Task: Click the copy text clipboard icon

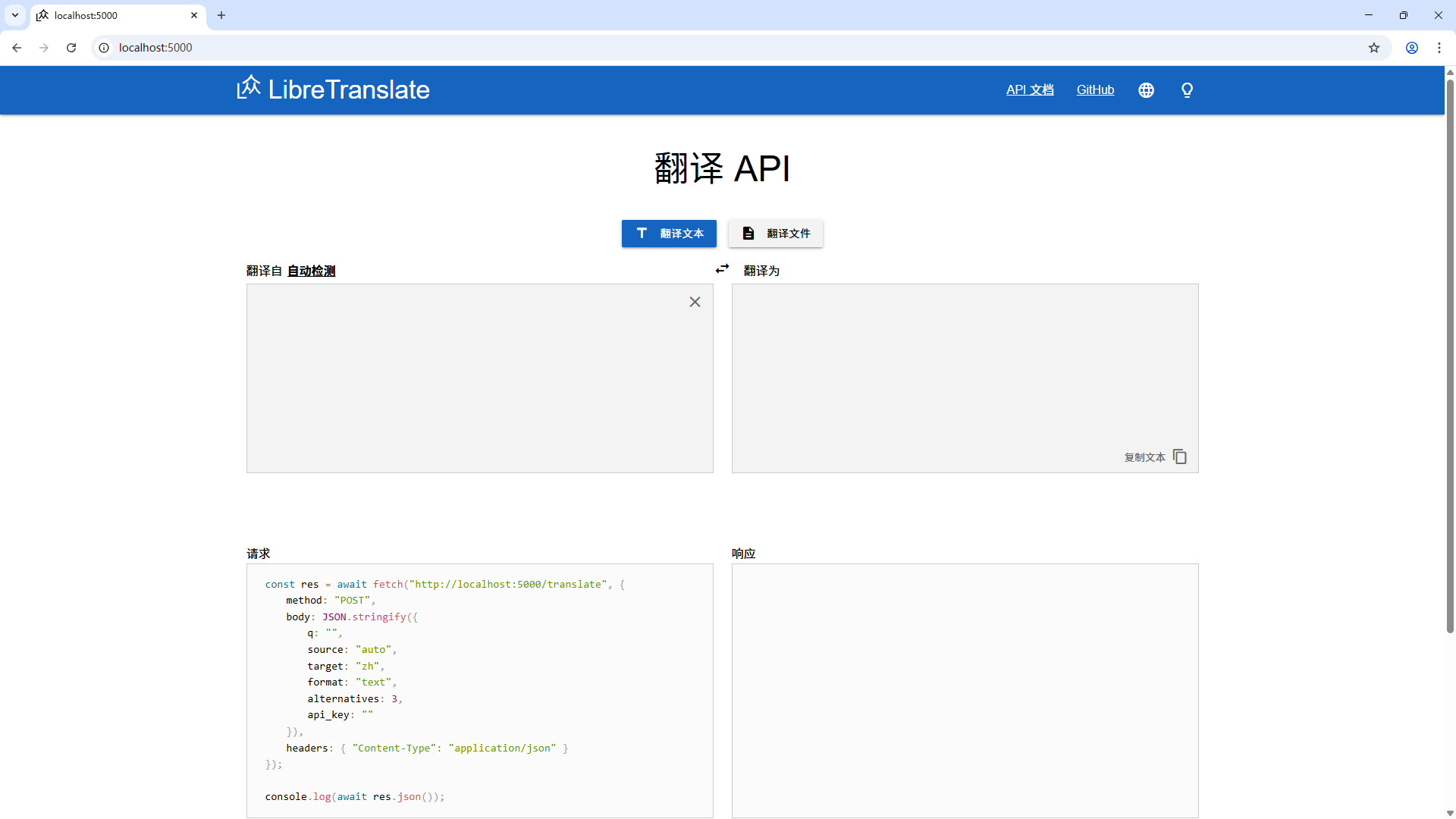Action: click(x=1179, y=457)
